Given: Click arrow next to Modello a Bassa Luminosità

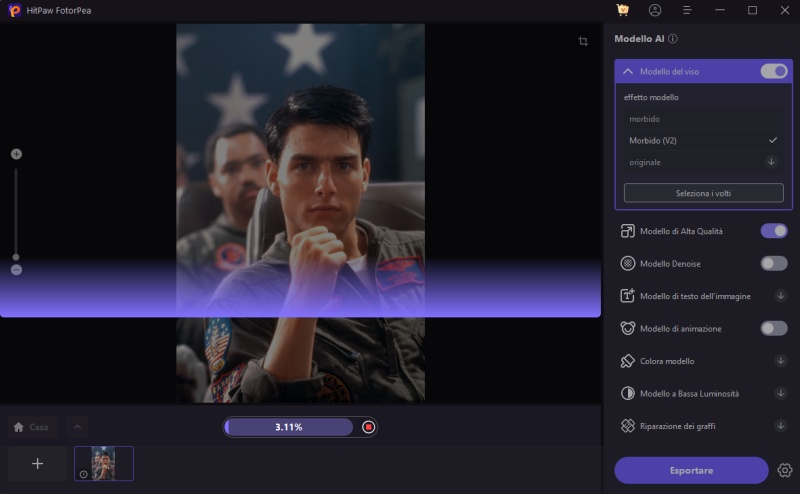Looking at the screenshot, I should coord(780,394).
